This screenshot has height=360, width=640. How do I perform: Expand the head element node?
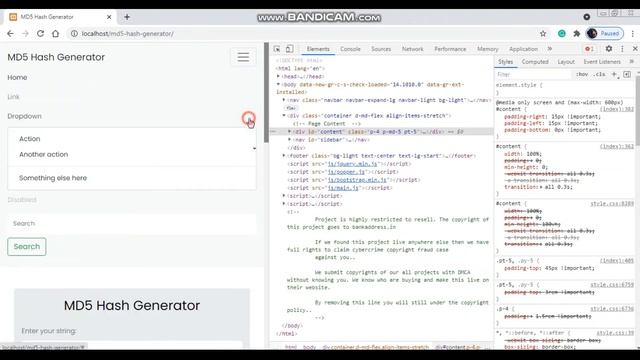point(278,76)
